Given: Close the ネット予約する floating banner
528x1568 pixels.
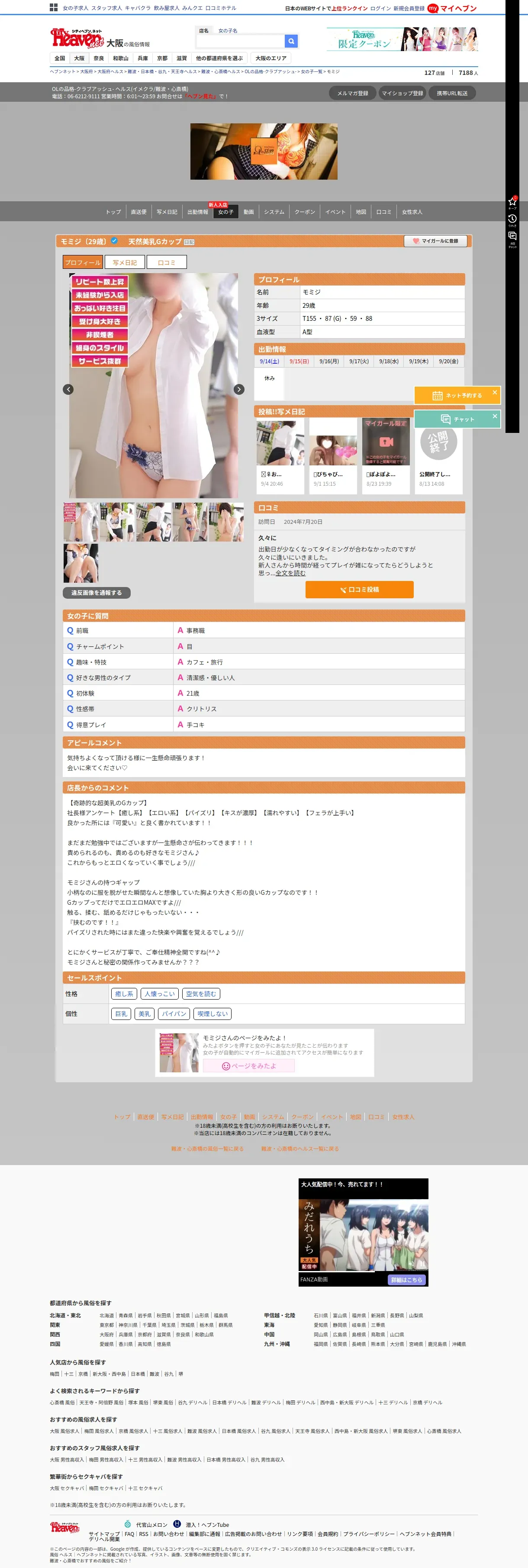Looking at the screenshot, I should click(495, 393).
